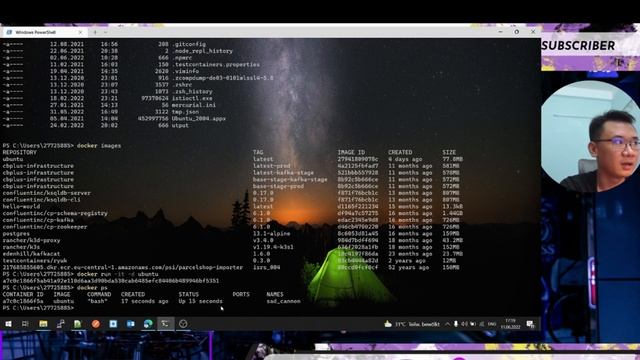Open the volume control in the tray
Image resolution: width=640 pixels, height=360 pixels.
[464, 324]
